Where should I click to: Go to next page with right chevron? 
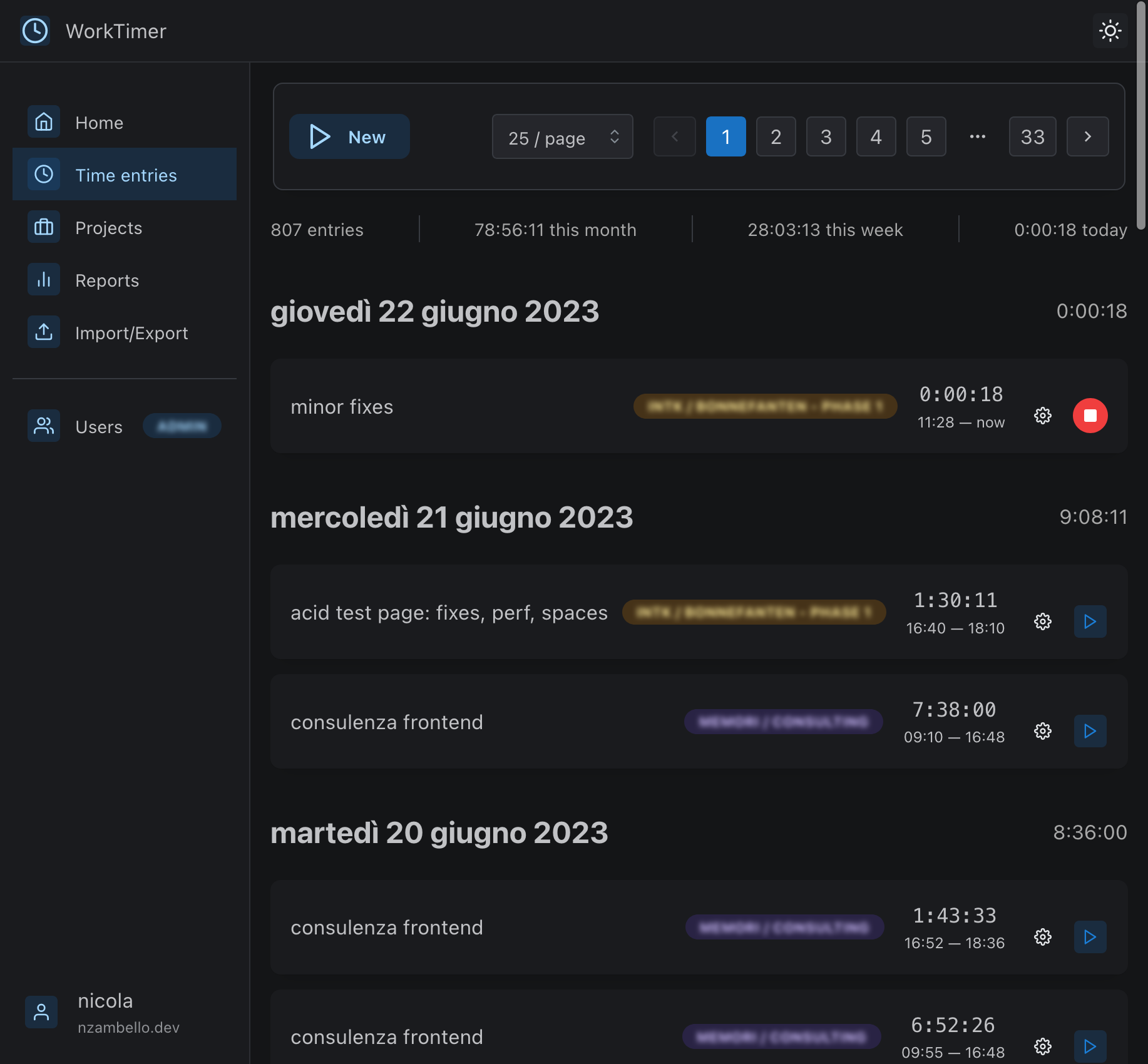1087,136
